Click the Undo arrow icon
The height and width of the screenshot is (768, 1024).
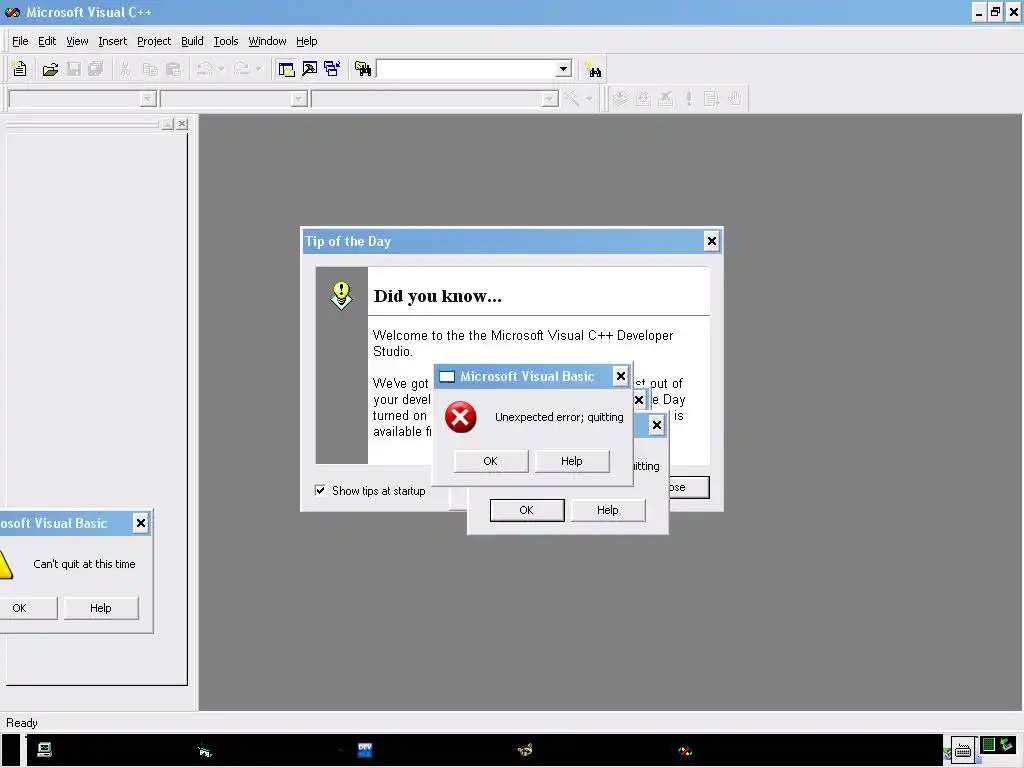pyautogui.click(x=205, y=69)
